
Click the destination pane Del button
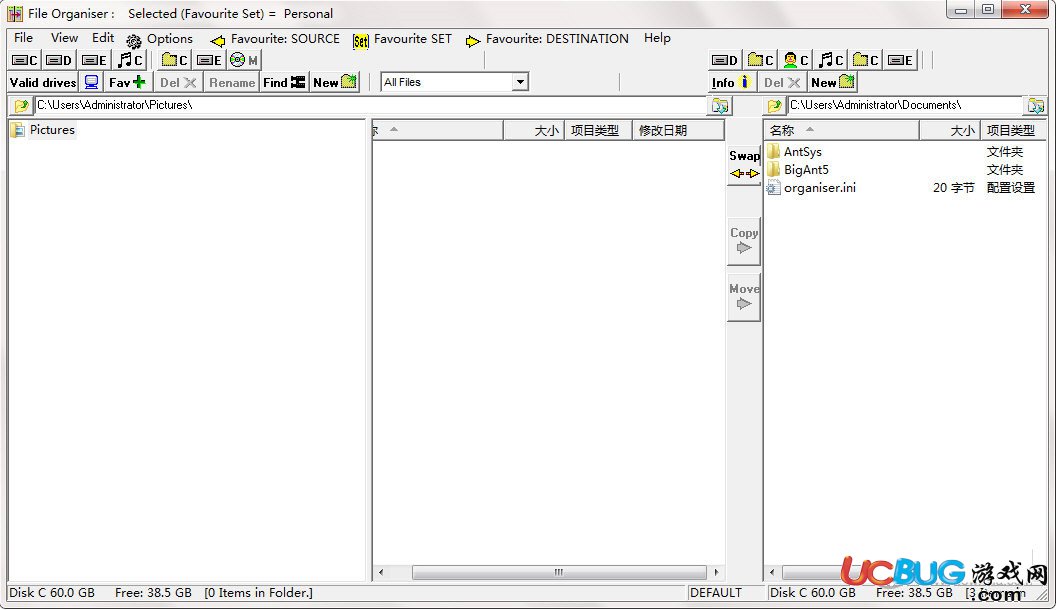point(782,82)
